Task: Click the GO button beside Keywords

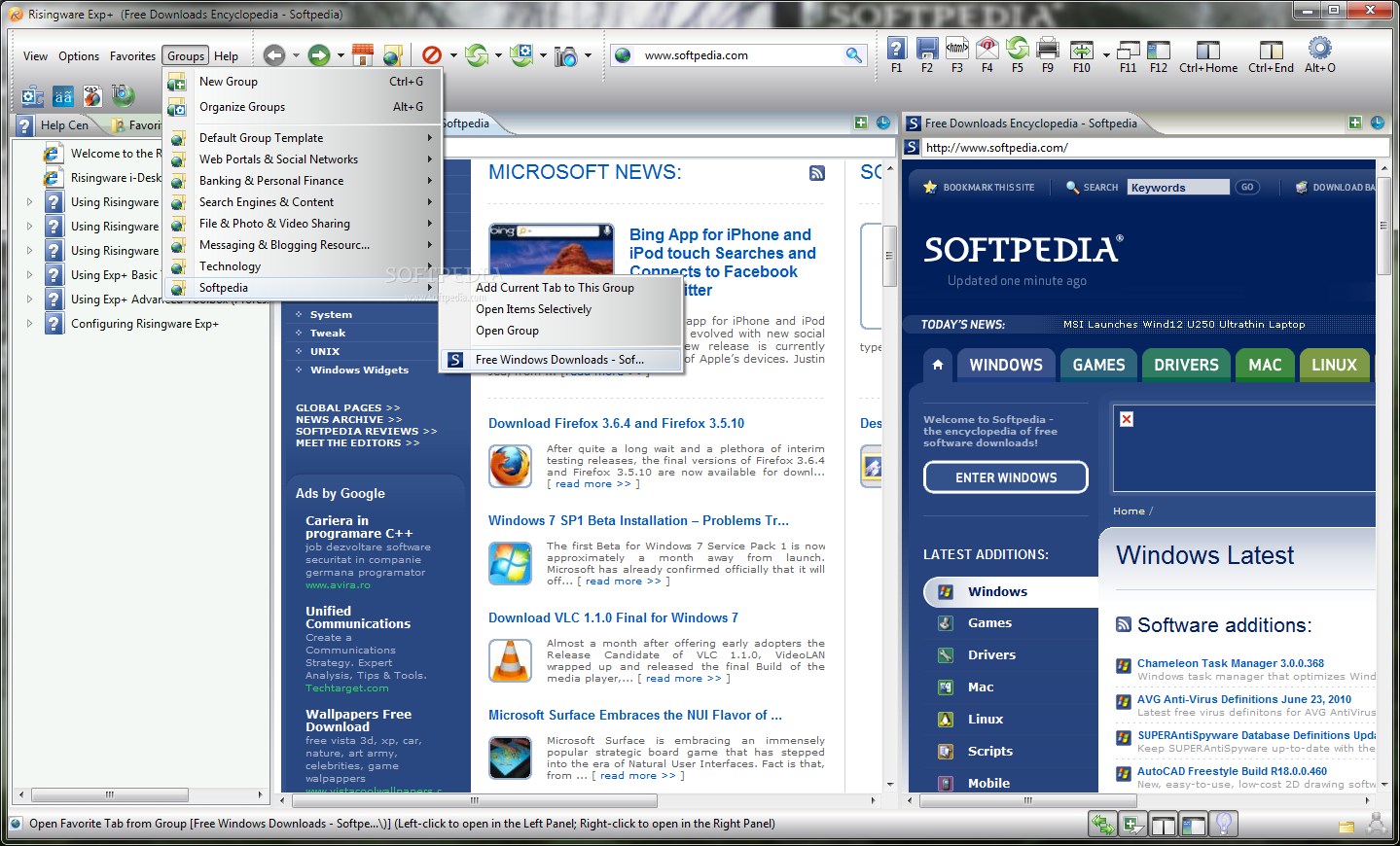Action: (1247, 187)
